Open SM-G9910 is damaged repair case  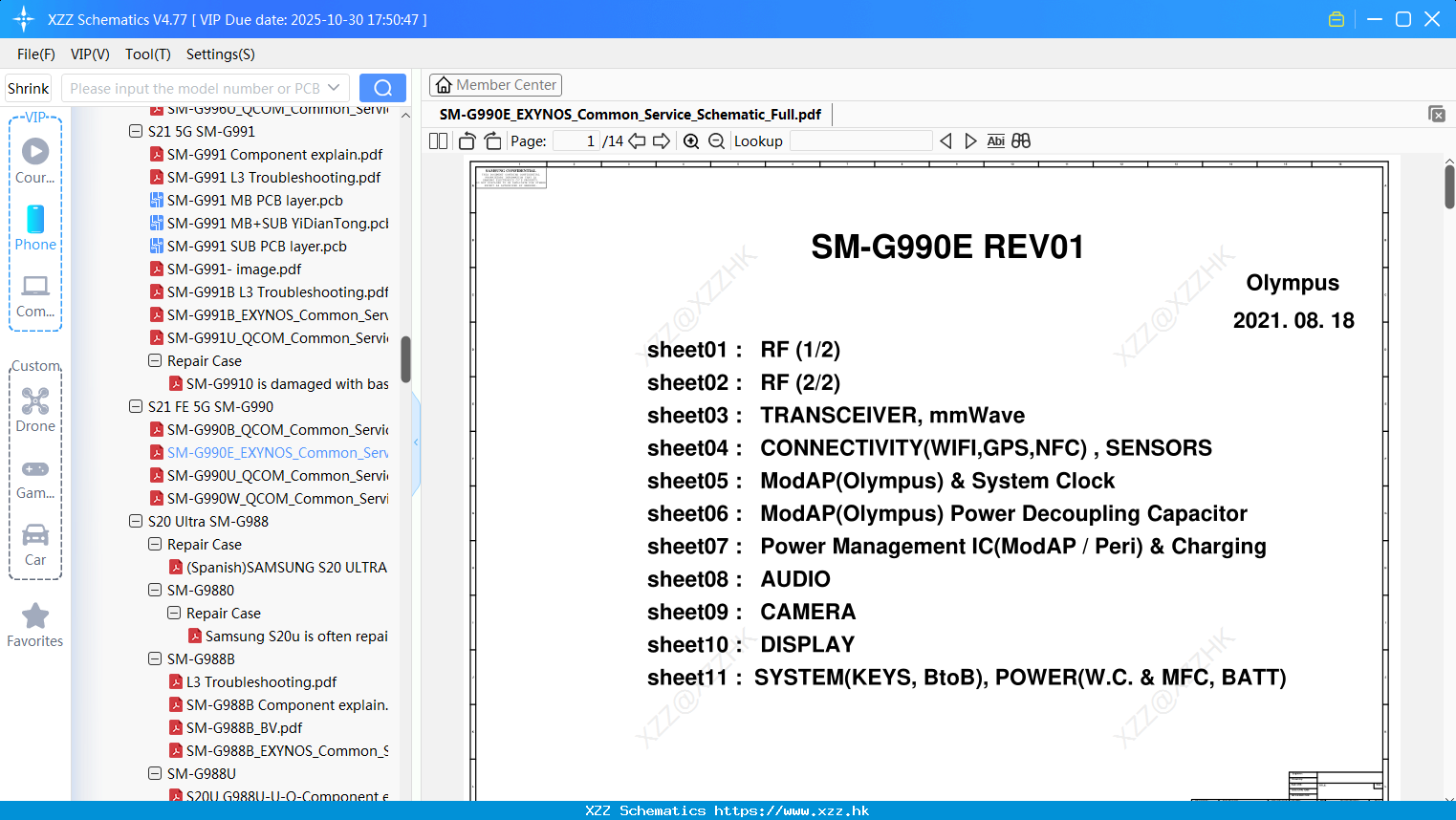click(287, 383)
